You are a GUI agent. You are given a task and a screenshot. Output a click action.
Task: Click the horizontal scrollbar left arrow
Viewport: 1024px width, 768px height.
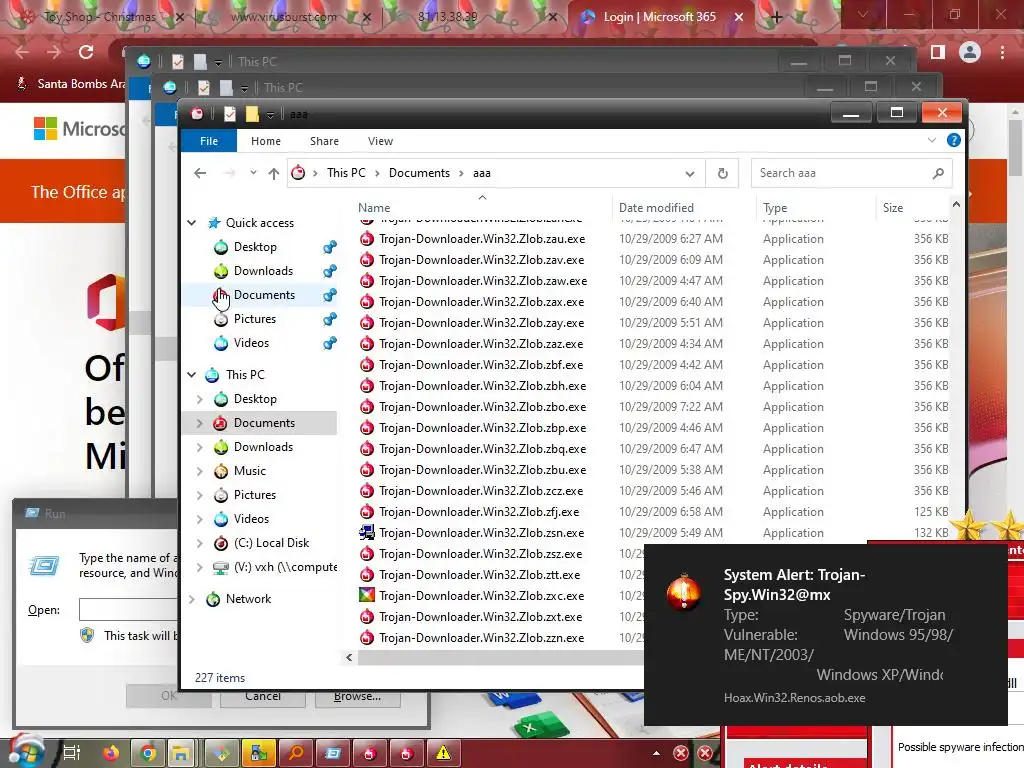349,658
